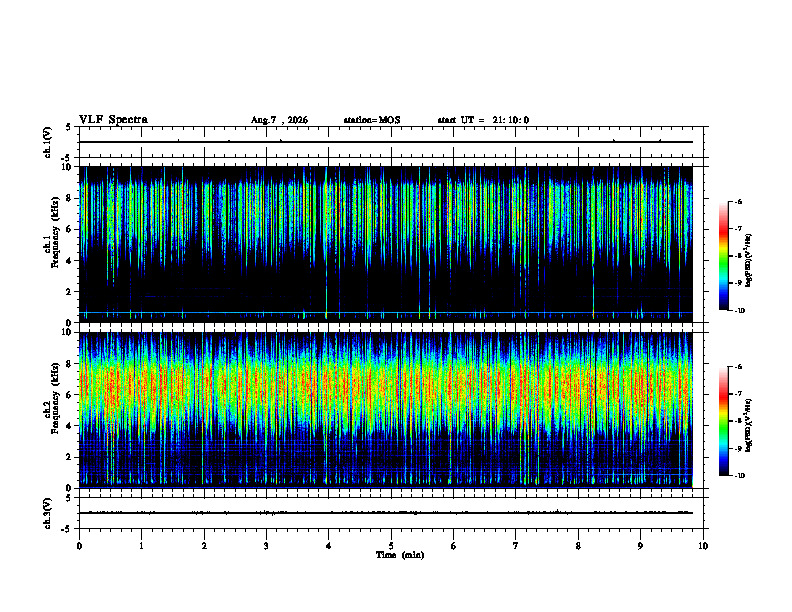Click the ch.1 spectrogram color bar
This screenshot has height=612, width=792.
[x=723, y=256]
